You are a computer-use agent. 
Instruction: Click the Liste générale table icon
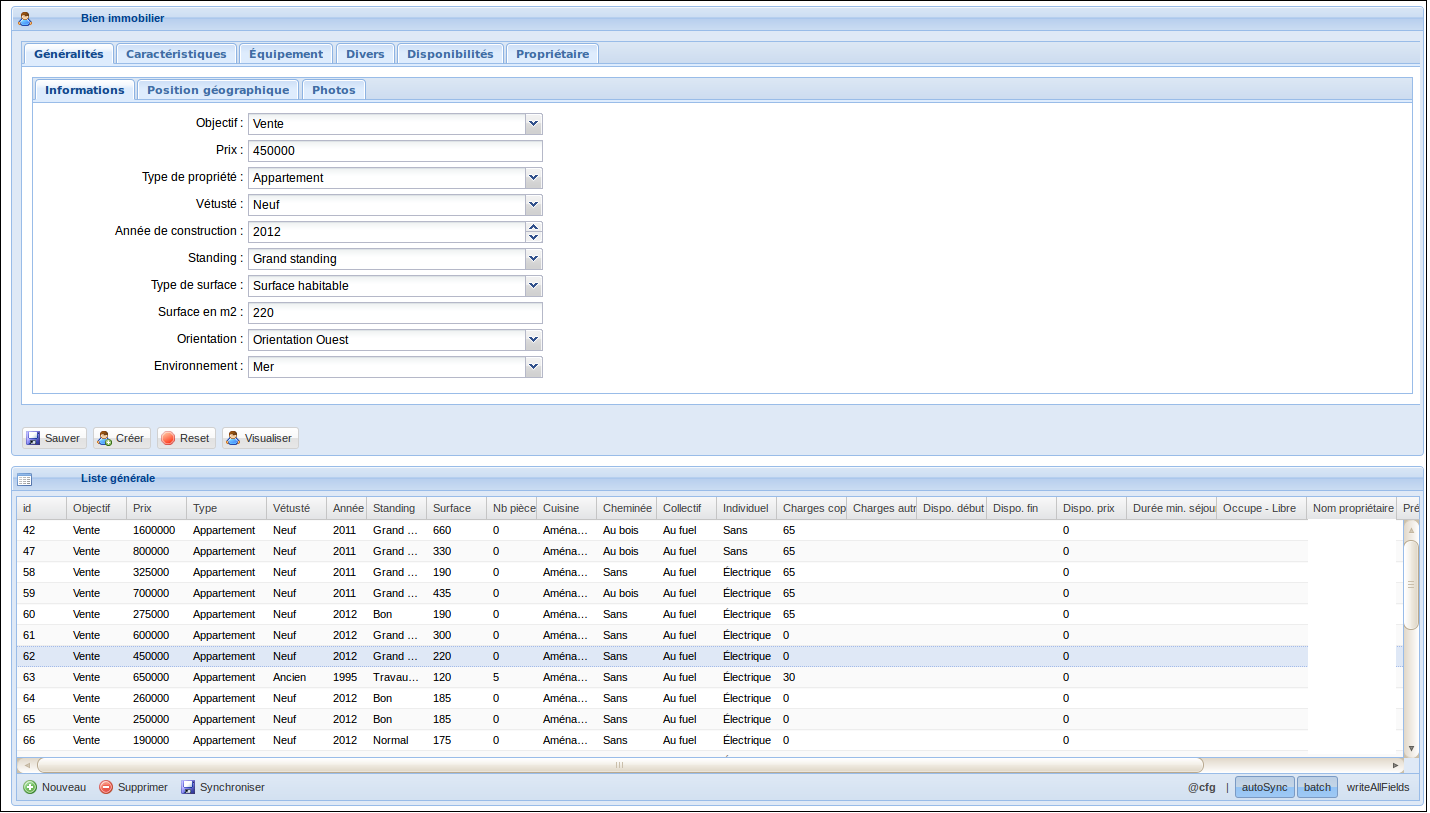tap(25, 479)
